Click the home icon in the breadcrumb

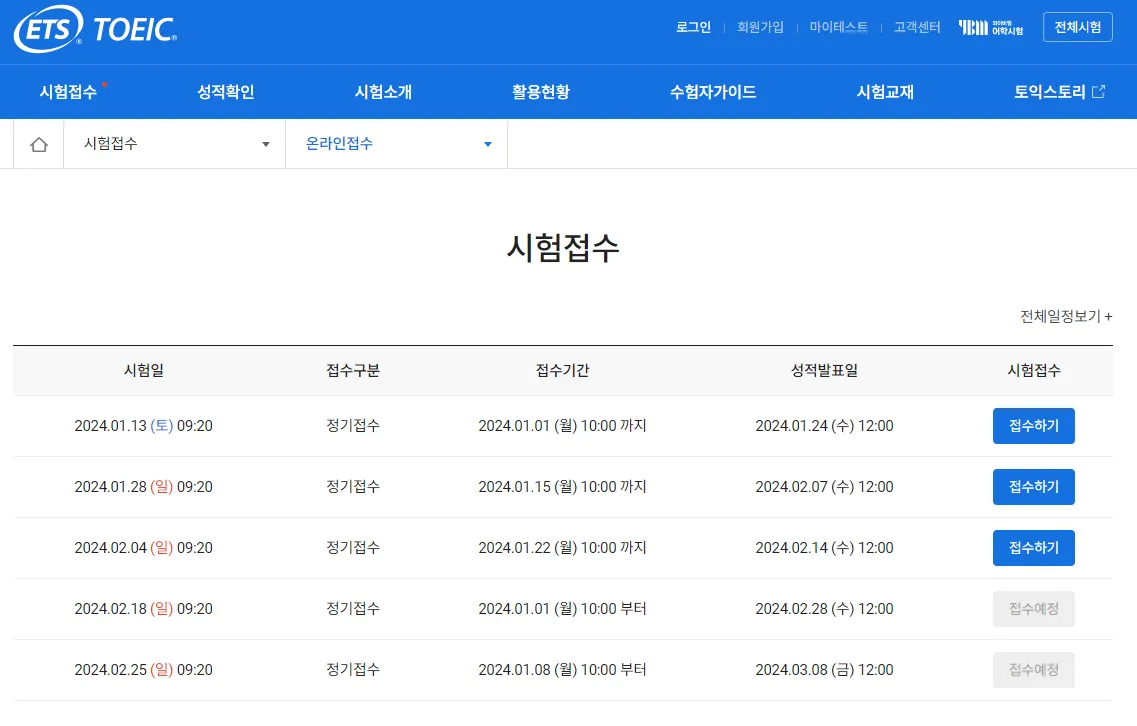click(37, 144)
